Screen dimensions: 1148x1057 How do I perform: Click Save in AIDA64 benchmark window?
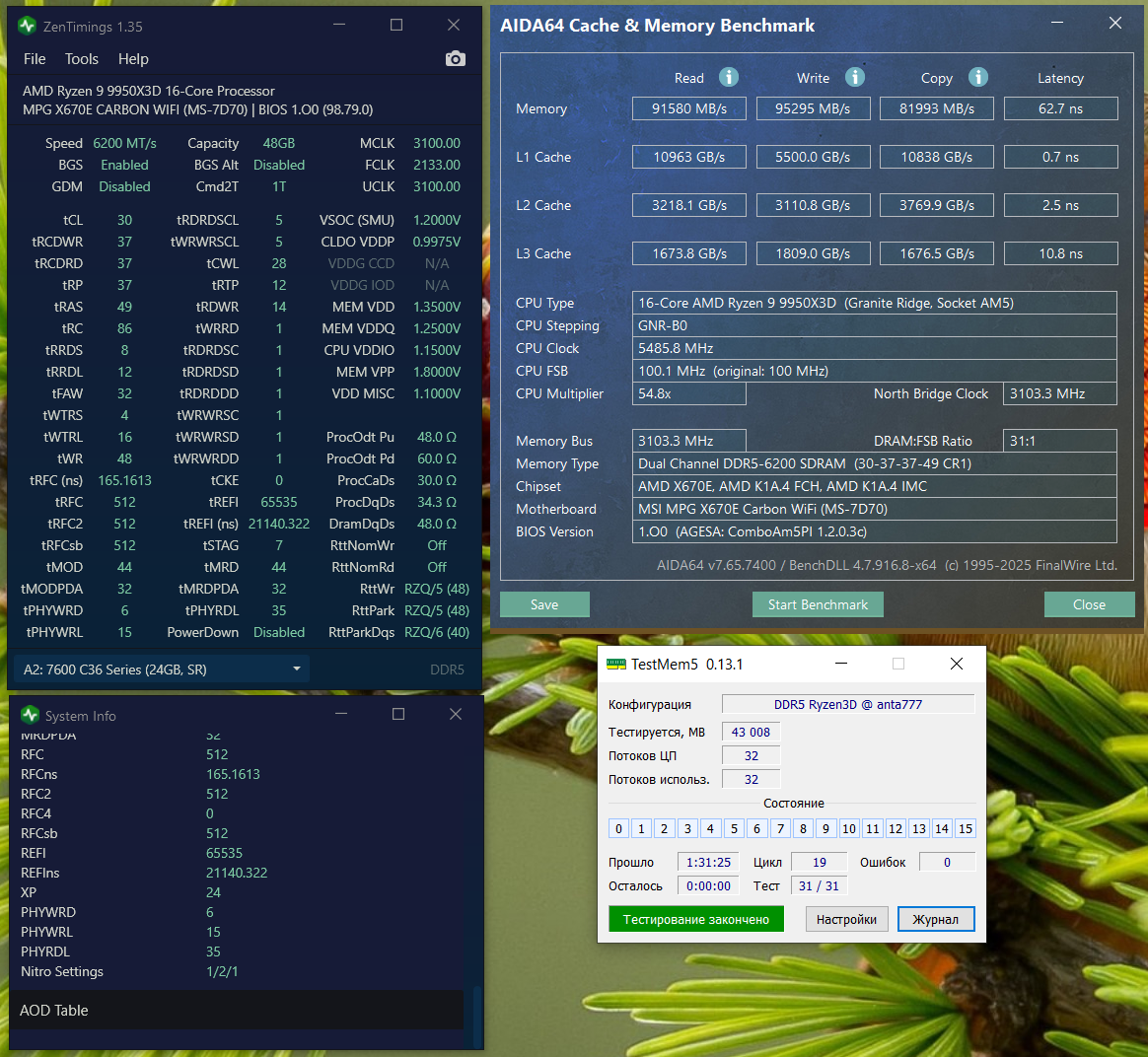tap(544, 604)
